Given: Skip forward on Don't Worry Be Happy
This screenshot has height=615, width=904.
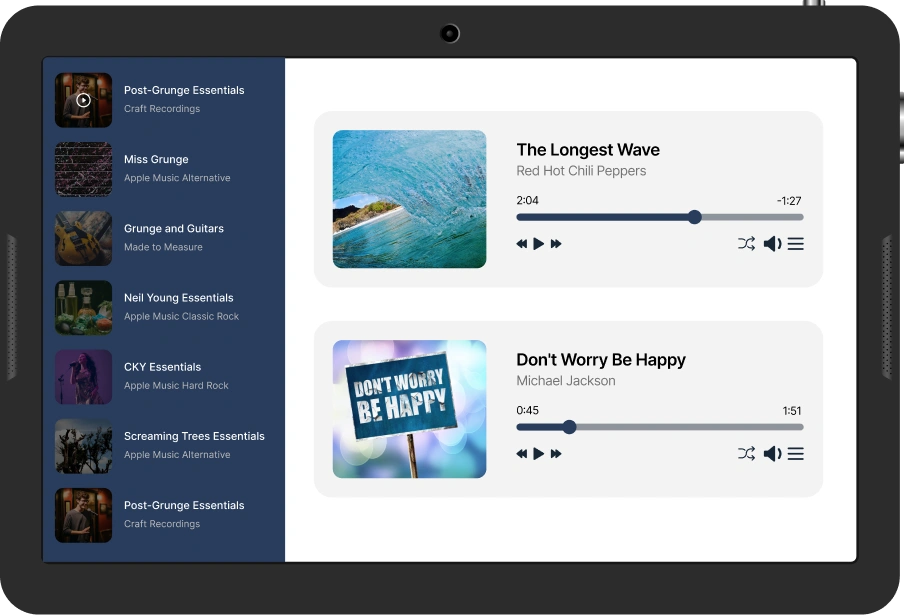Looking at the screenshot, I should (556, 453).
